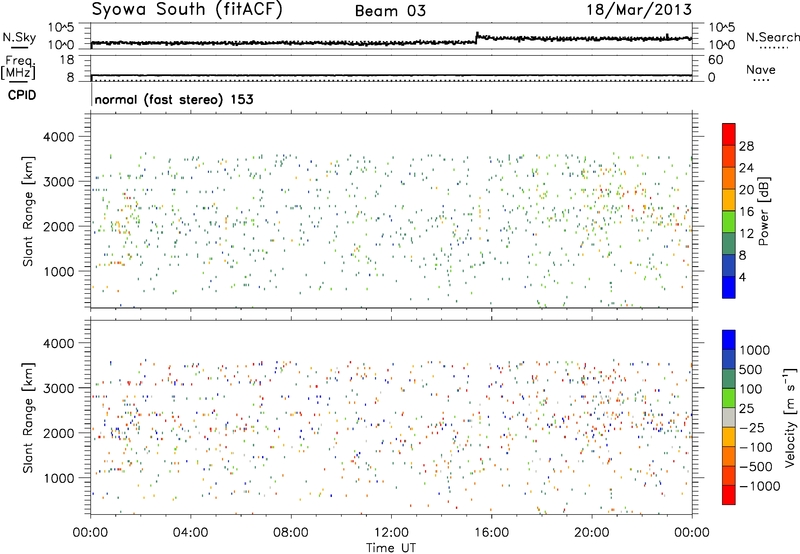Click the '04:00' time tick label
The image size is (800, 554).
[x=190, y=533]
